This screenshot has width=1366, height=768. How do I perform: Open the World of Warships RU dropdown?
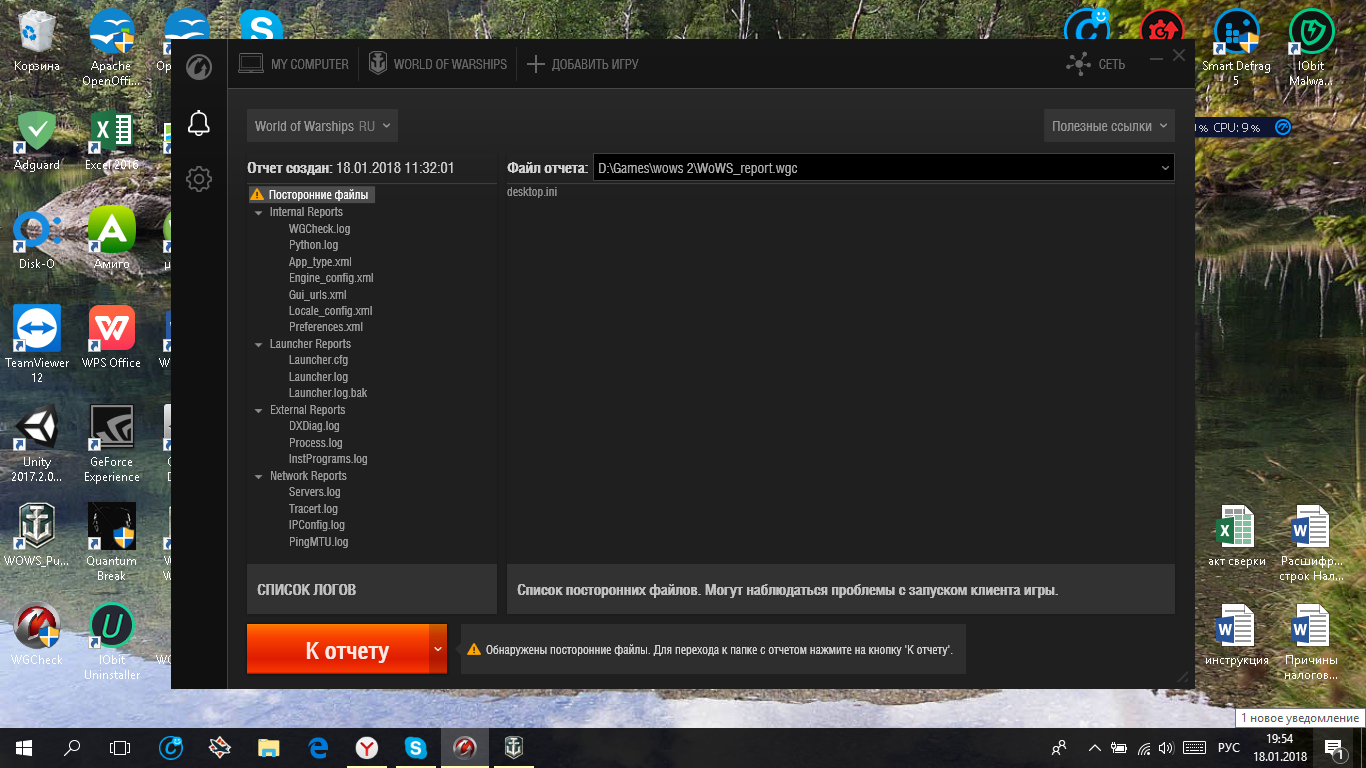coord(322,126)
